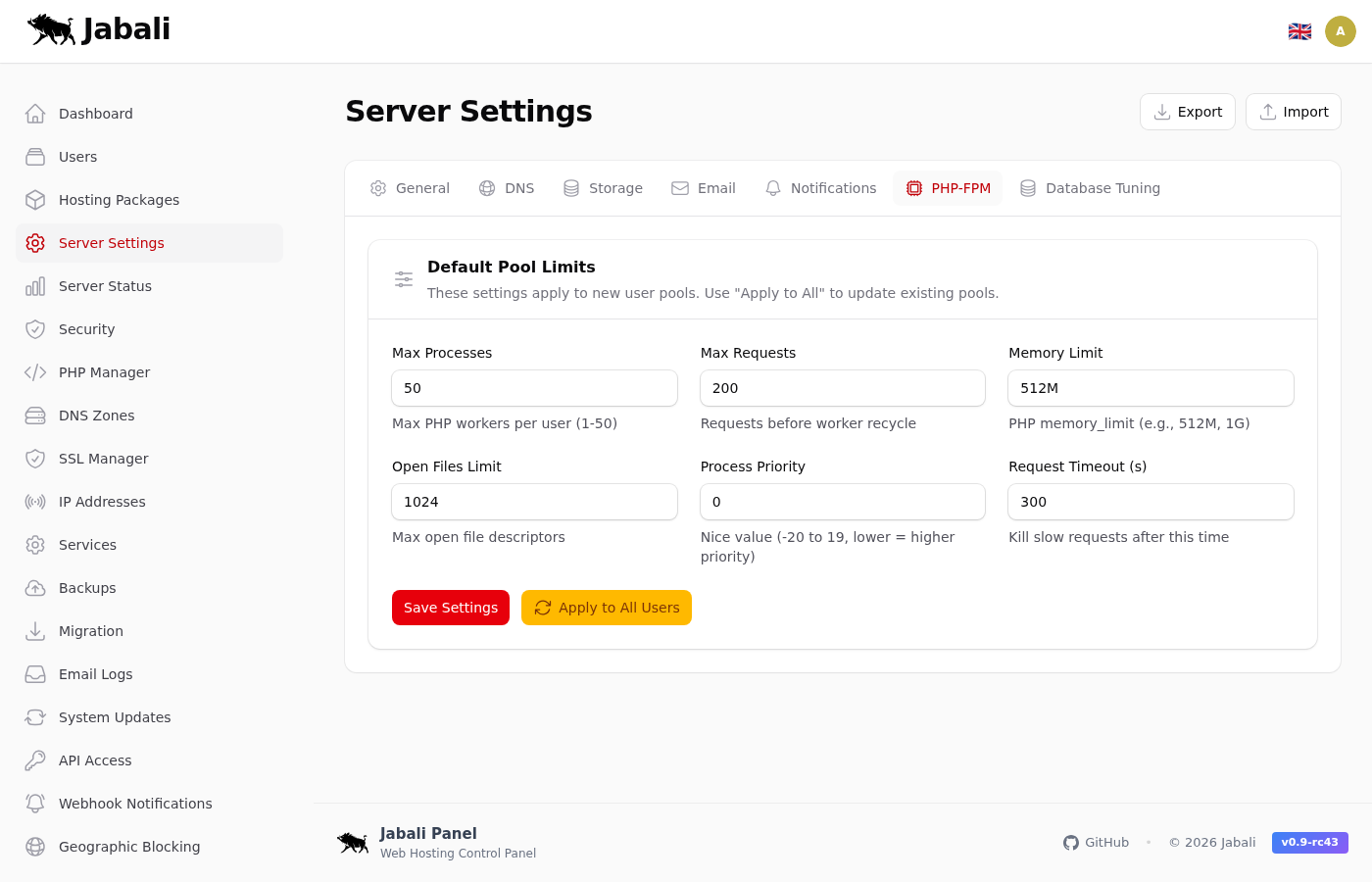Open the user avatar menu
Screen dimensions: 1372x882
point(1340,31)
